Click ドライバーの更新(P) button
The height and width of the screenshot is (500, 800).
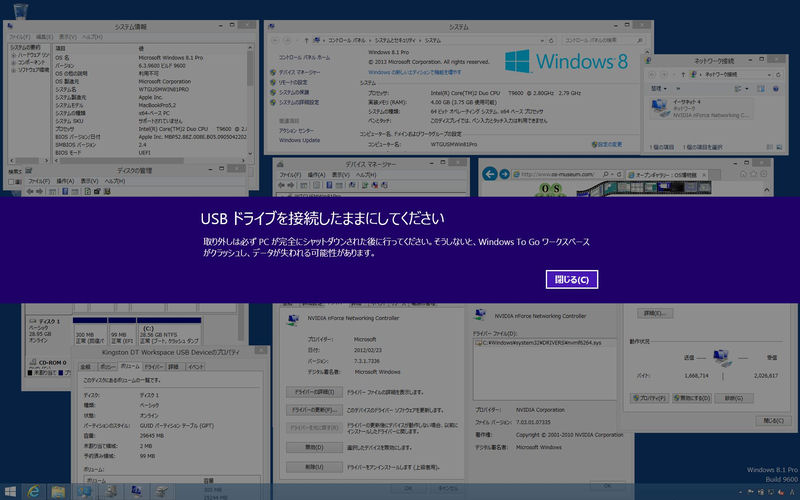314,410
